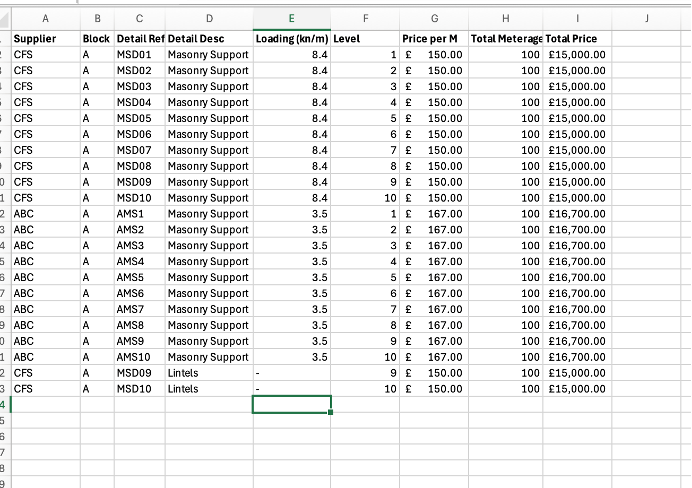Click the ABC supplier cell in AMS1 row
The image size is (692, 488).
46,214
